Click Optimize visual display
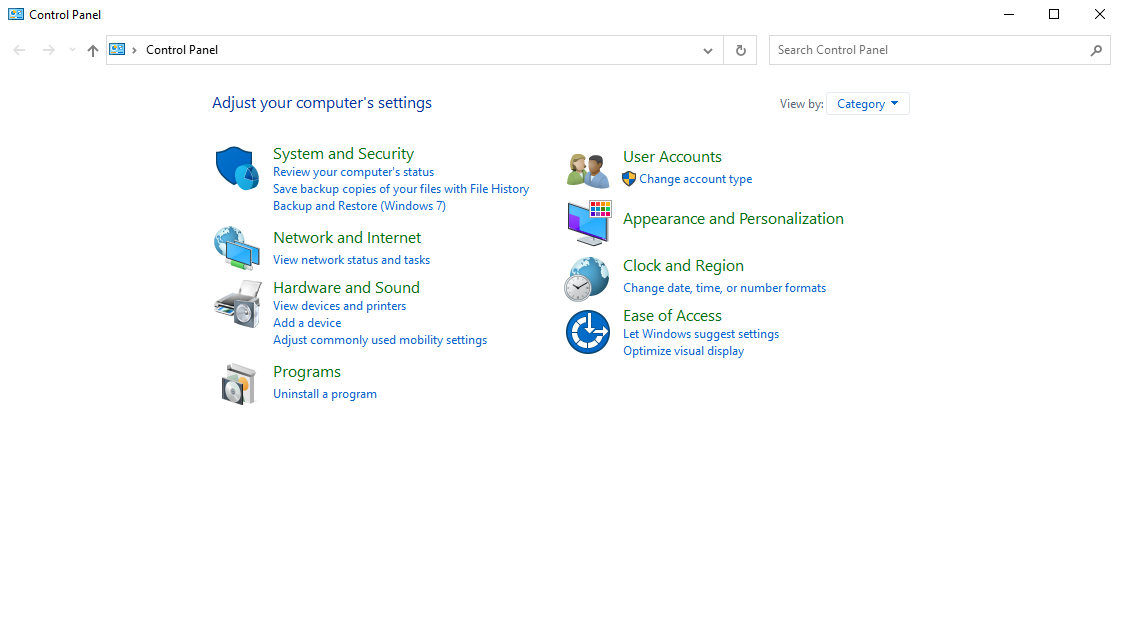Screen dimensions: 1123x631 pyautogui.click(x=683, y=351)
